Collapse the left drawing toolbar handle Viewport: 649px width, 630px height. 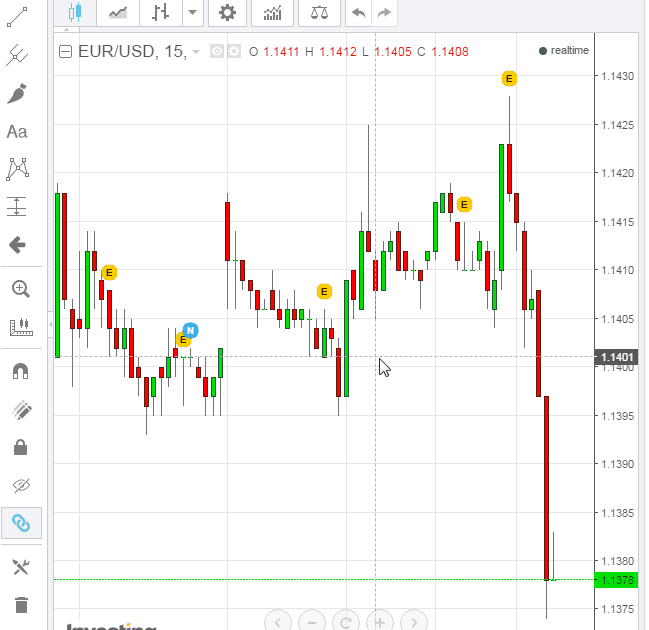tap(50, 325)
